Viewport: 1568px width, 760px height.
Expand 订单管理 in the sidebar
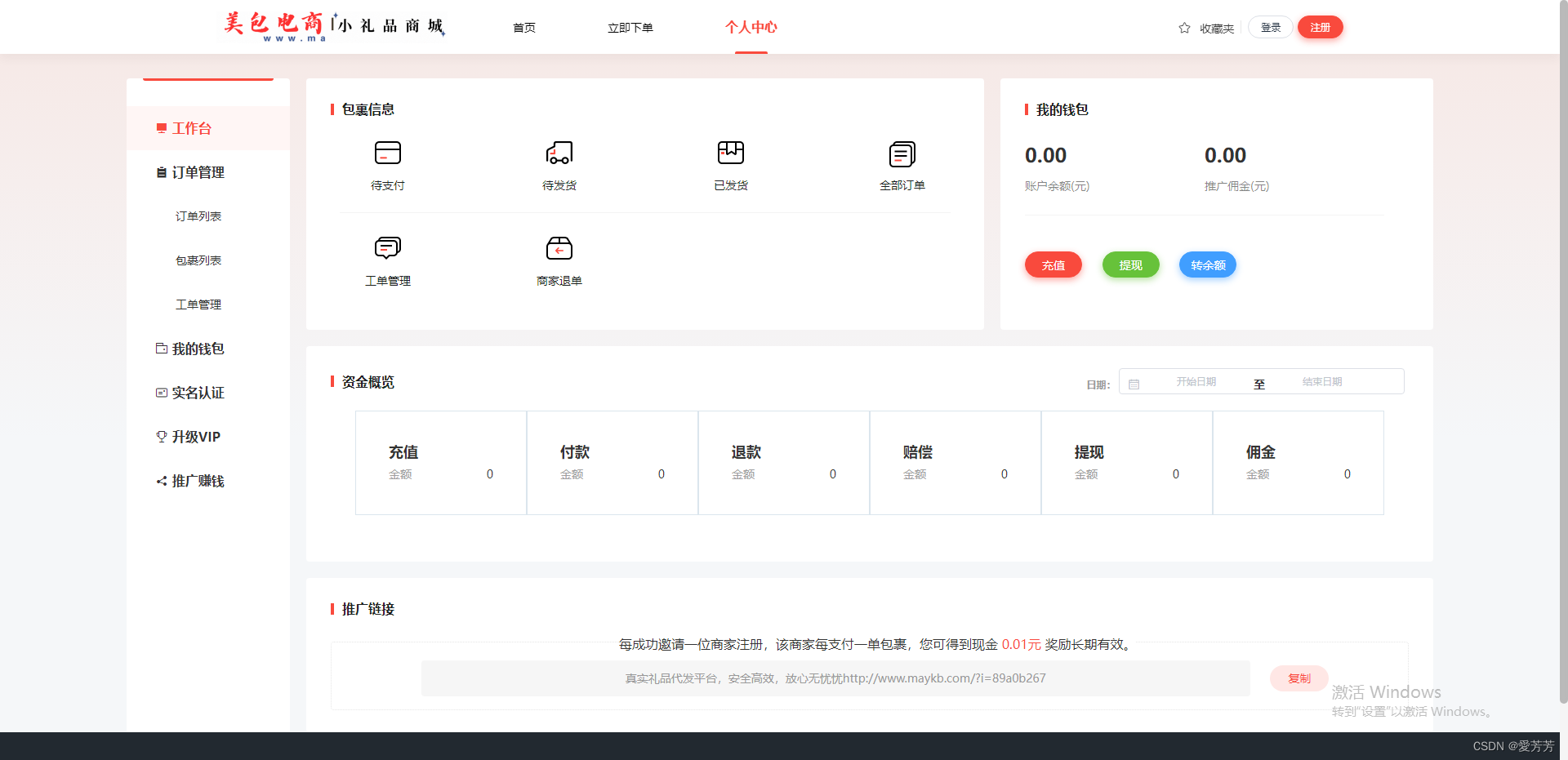208,172
